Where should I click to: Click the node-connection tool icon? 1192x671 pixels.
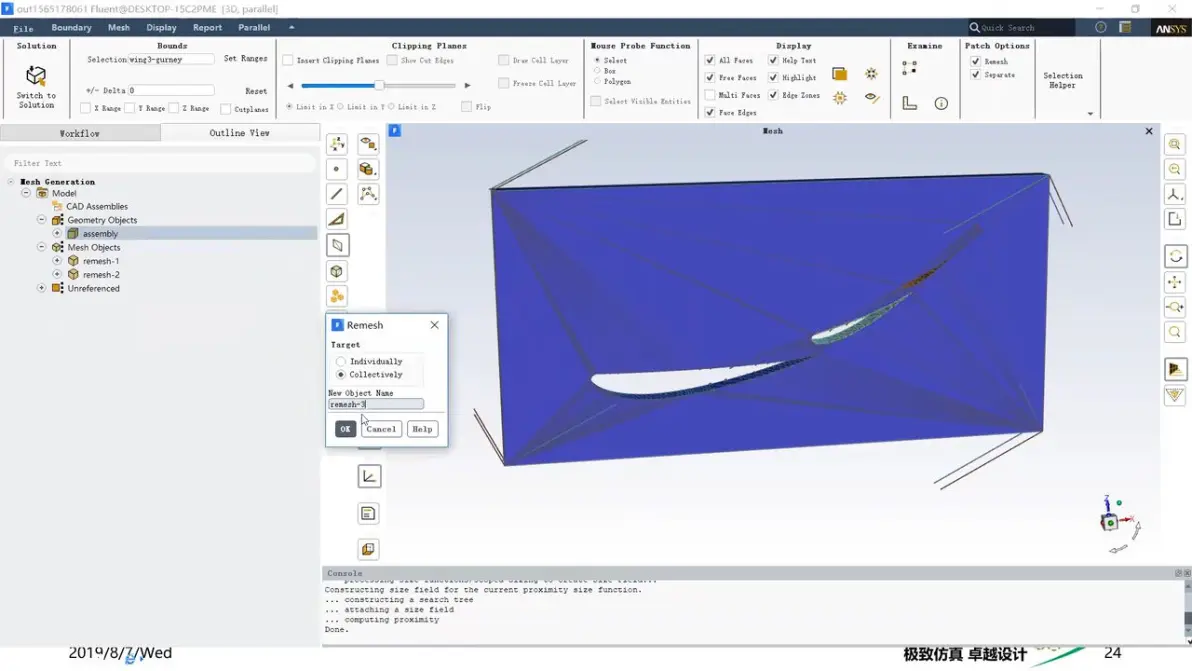(368, 194)
